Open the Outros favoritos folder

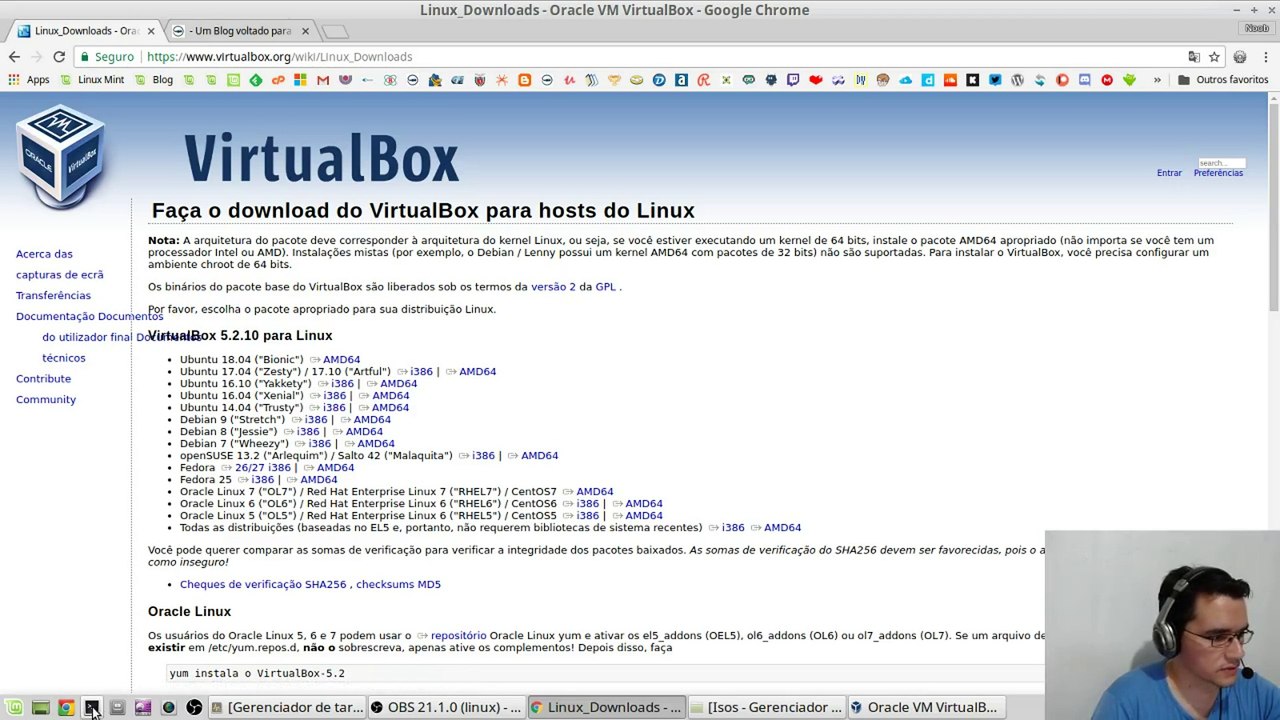click(1222, 80)
